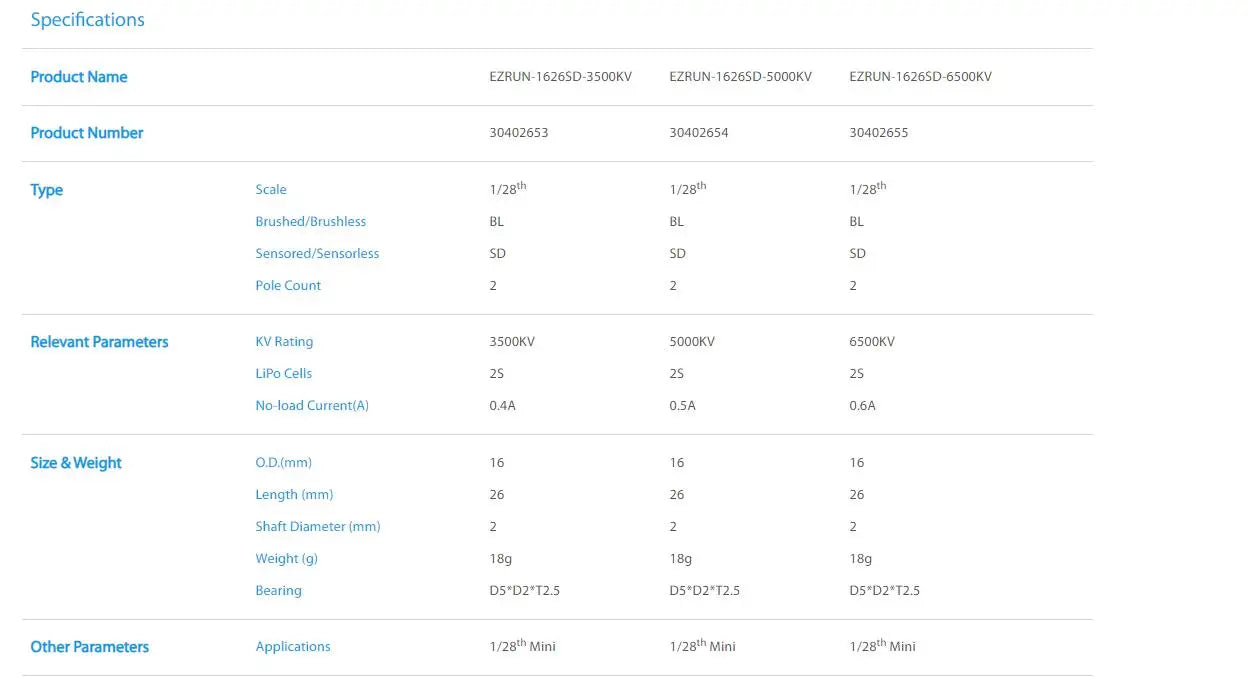
Task: Select the 6500KV model's 1/28th Mini application
Action: (x=882, y=646)
